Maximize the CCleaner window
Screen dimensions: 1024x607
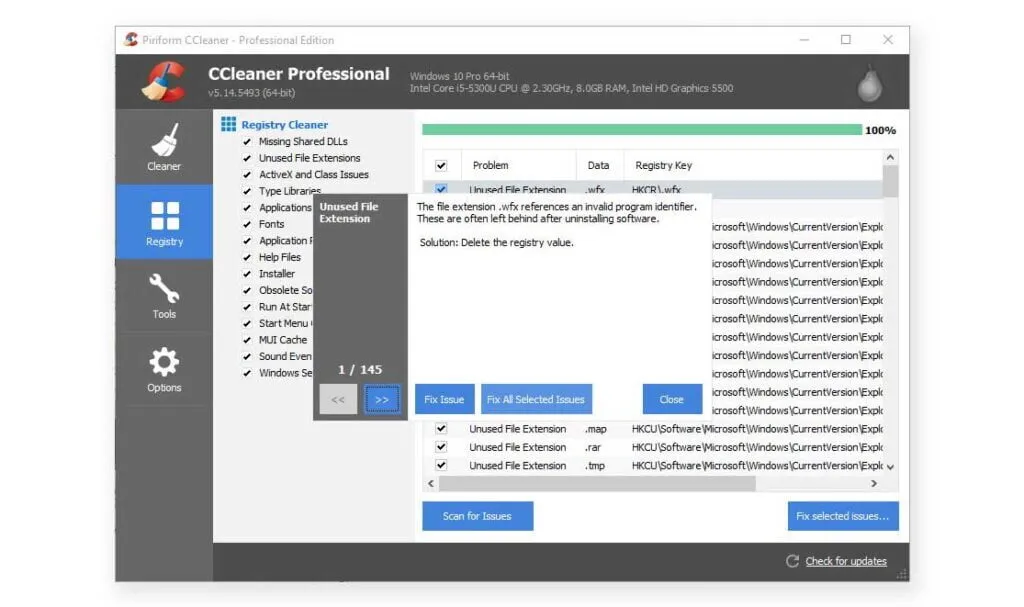846,40
